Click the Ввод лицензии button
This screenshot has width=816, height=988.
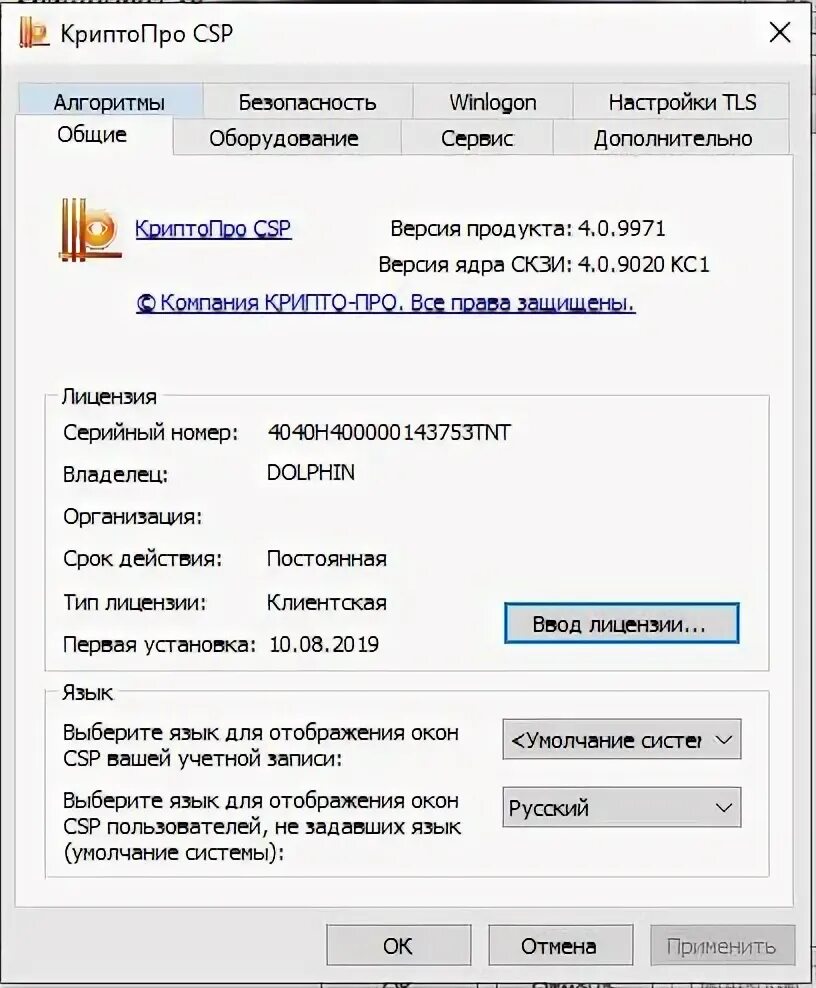click(621, 624)
